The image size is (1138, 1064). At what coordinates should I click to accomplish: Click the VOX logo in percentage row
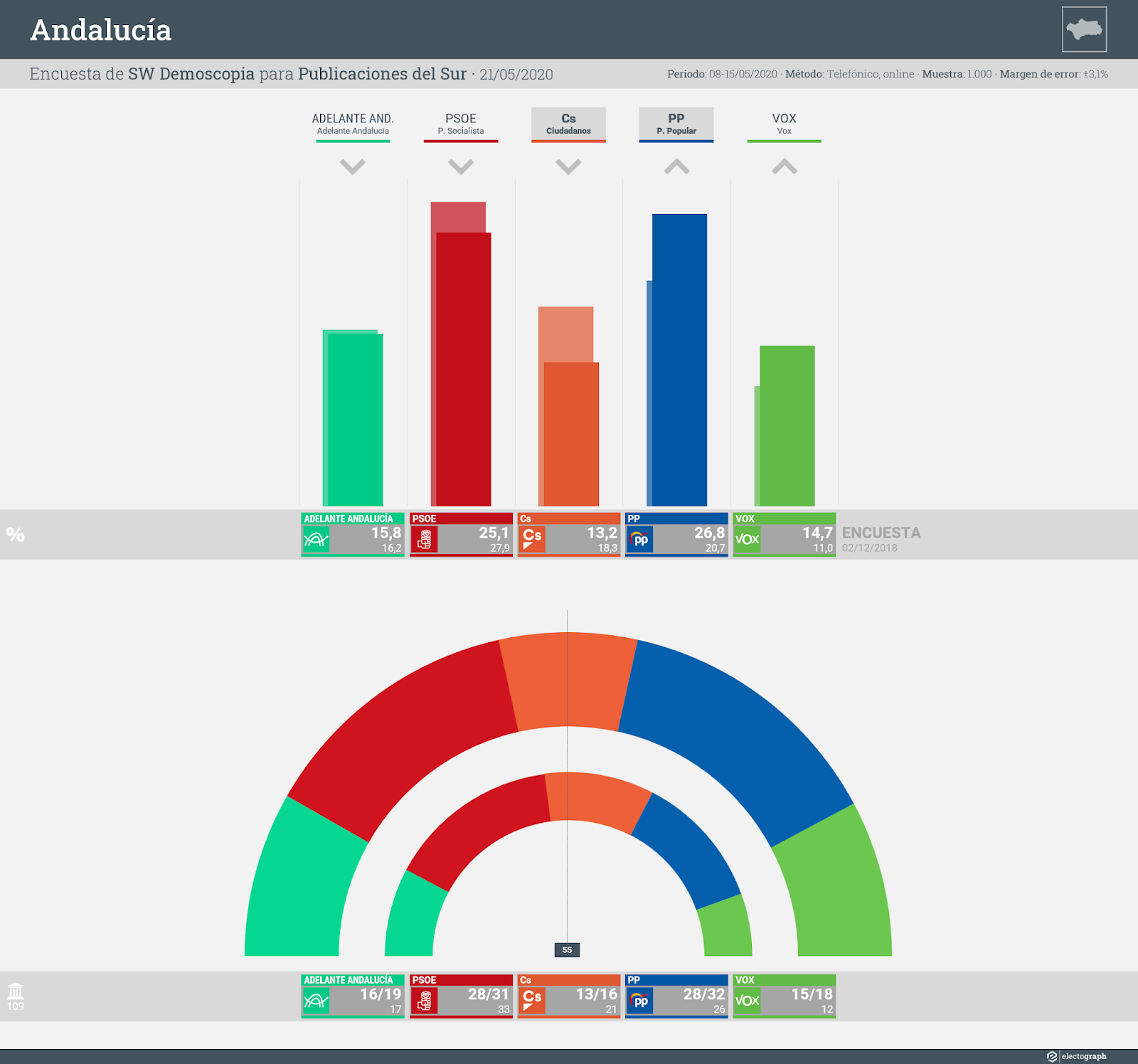pyautogui.click(x=748, y=540)
